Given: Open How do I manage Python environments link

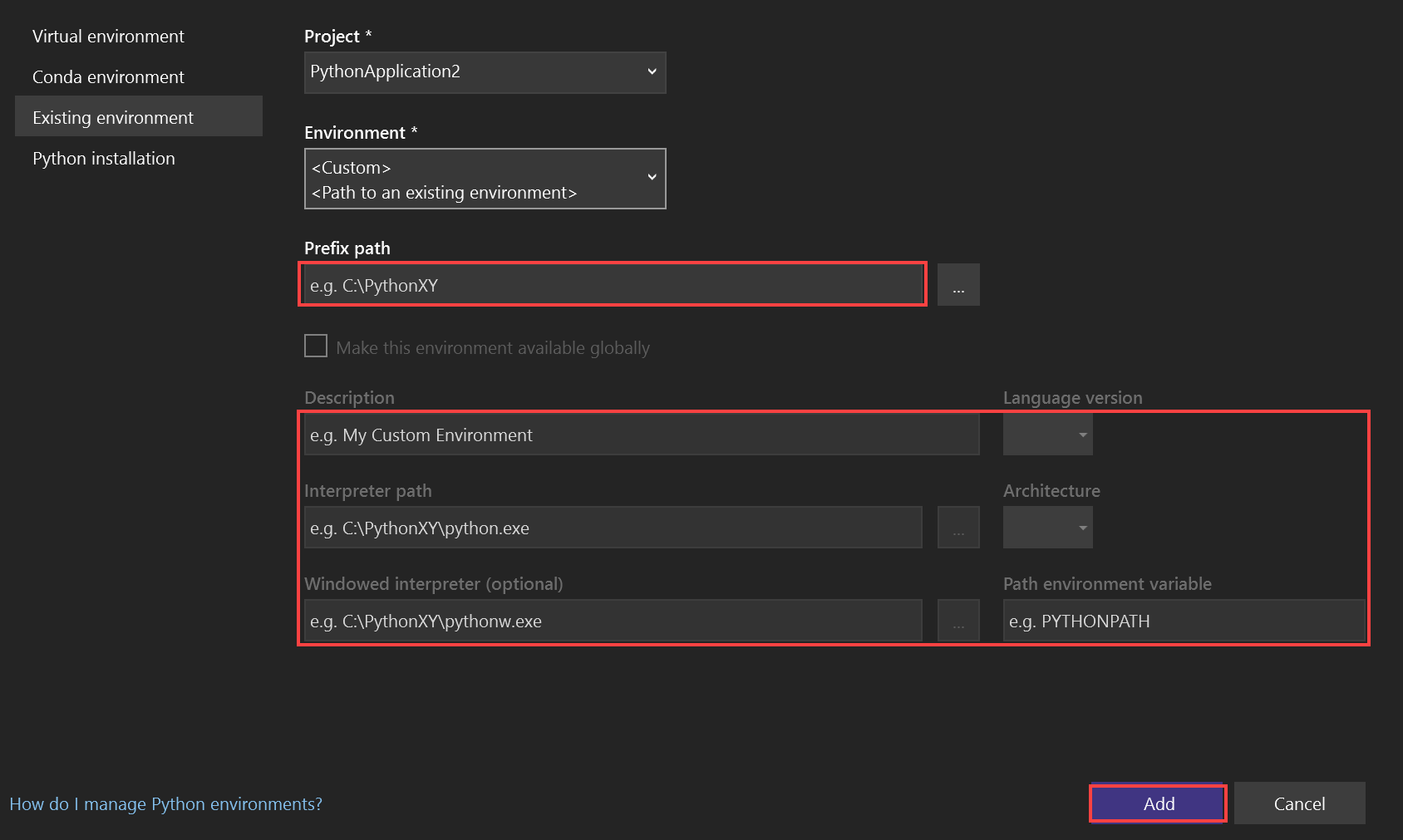Looking at the screenshot, I should click(x=165, y=803).
